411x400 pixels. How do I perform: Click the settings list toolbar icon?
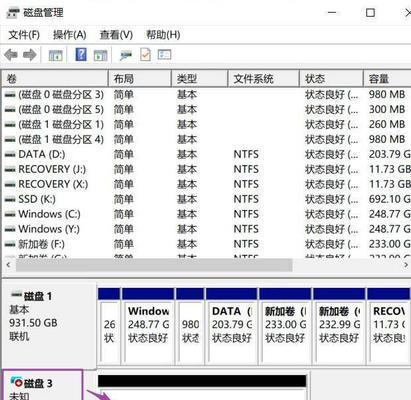tap(164, 54)
